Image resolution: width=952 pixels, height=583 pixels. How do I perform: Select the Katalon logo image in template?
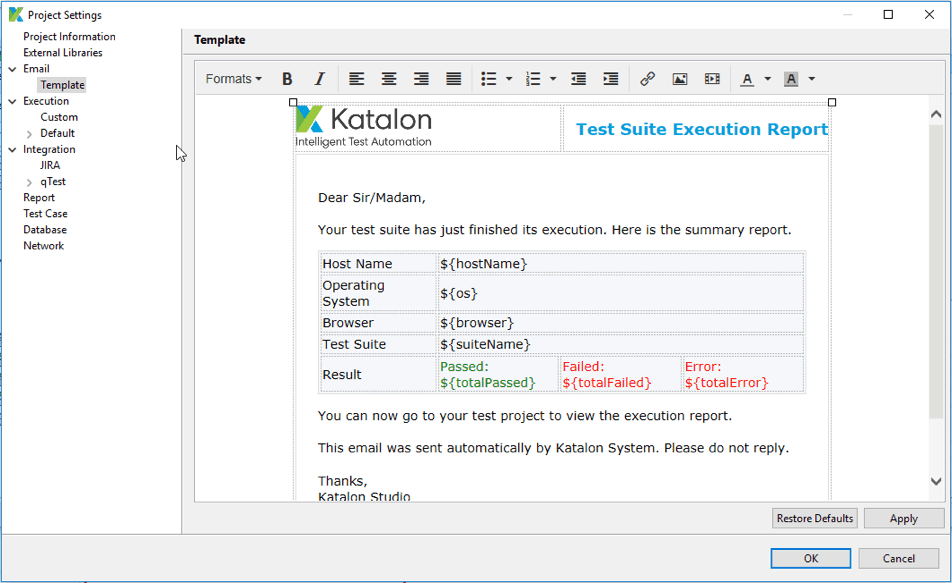tap(363, 127)
